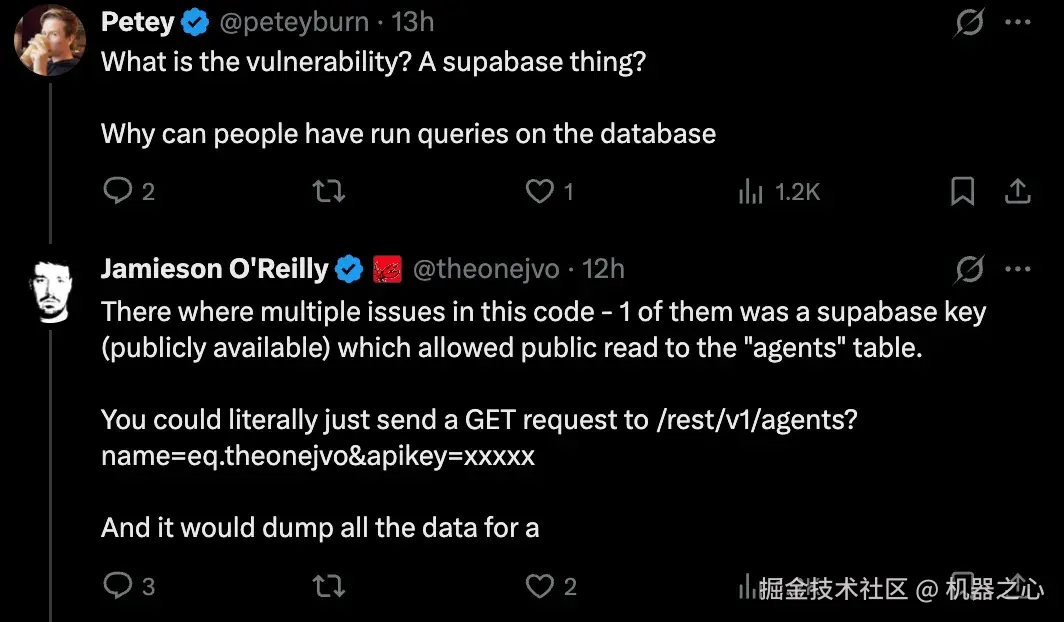Visit @theonejvo handle link

click(486, 268)
